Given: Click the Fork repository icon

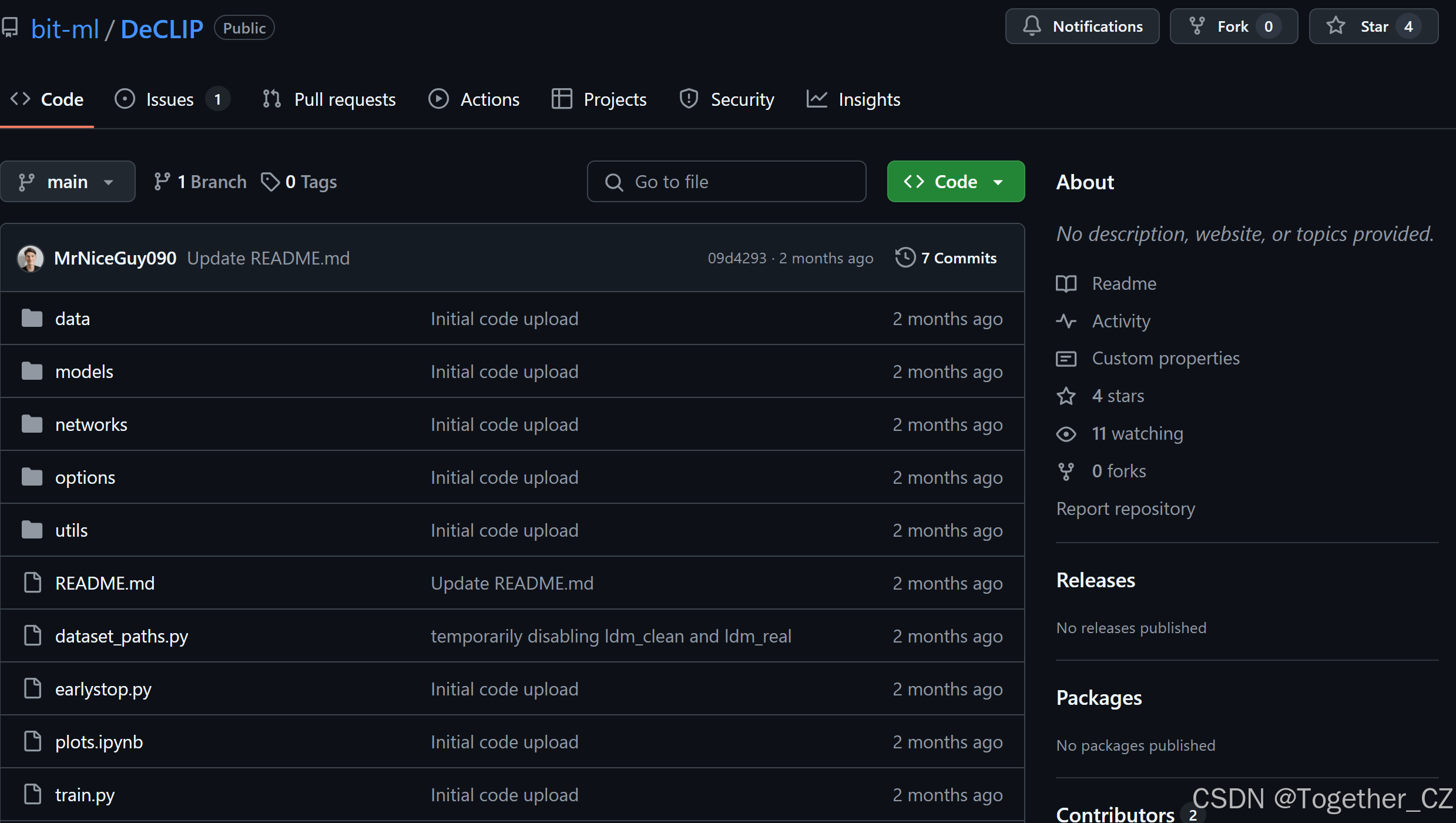Looking at the screenshot, I should coord(1196,26).
